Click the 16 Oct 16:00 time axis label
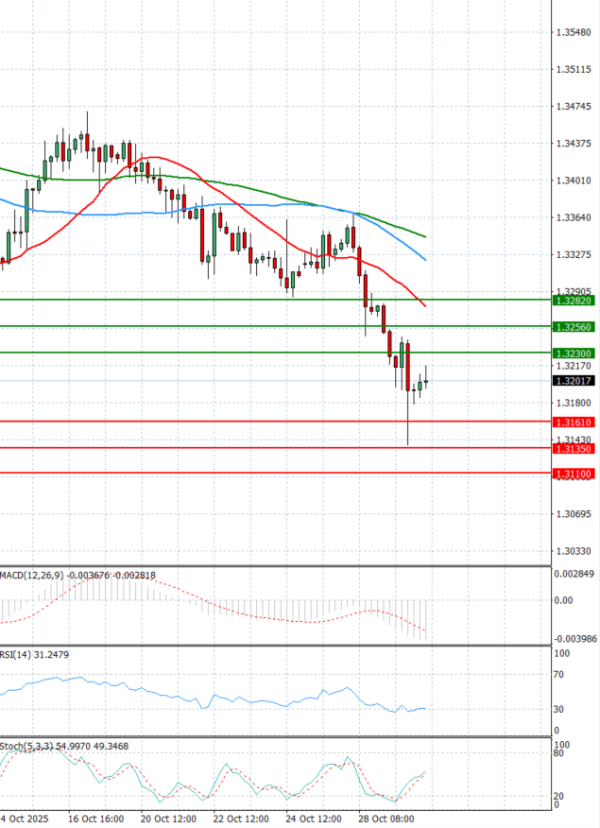The height and width of the screenshot is (828, 600). 96,818
